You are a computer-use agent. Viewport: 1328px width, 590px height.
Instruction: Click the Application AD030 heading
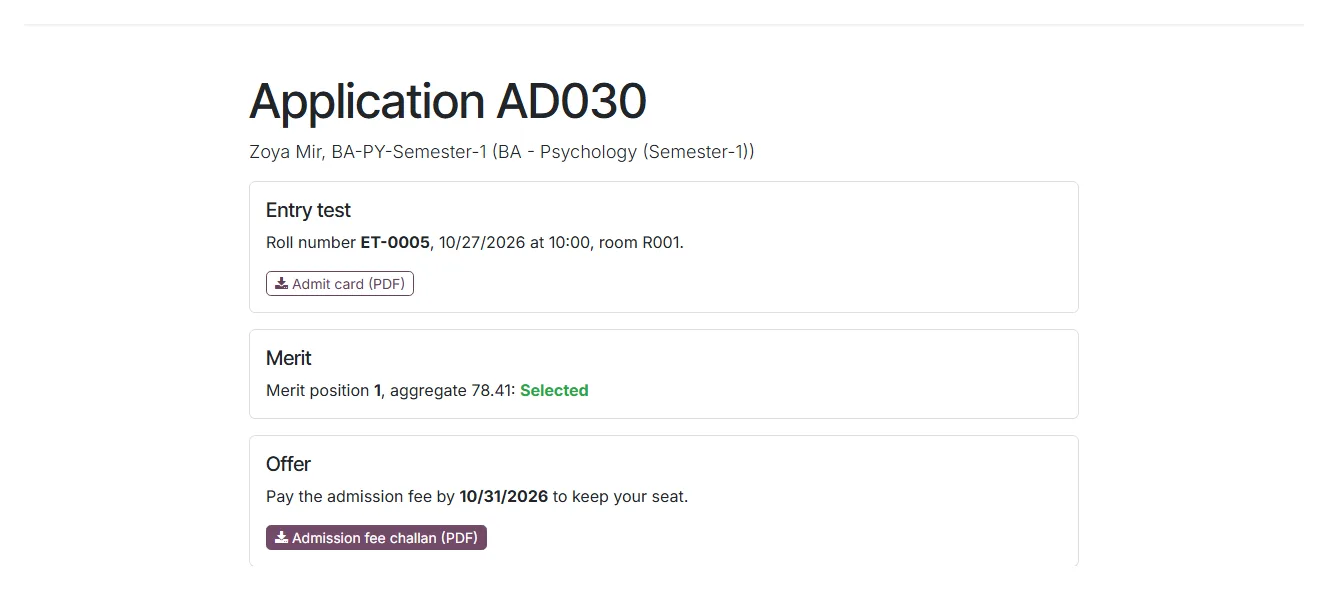tap(448, 101)
